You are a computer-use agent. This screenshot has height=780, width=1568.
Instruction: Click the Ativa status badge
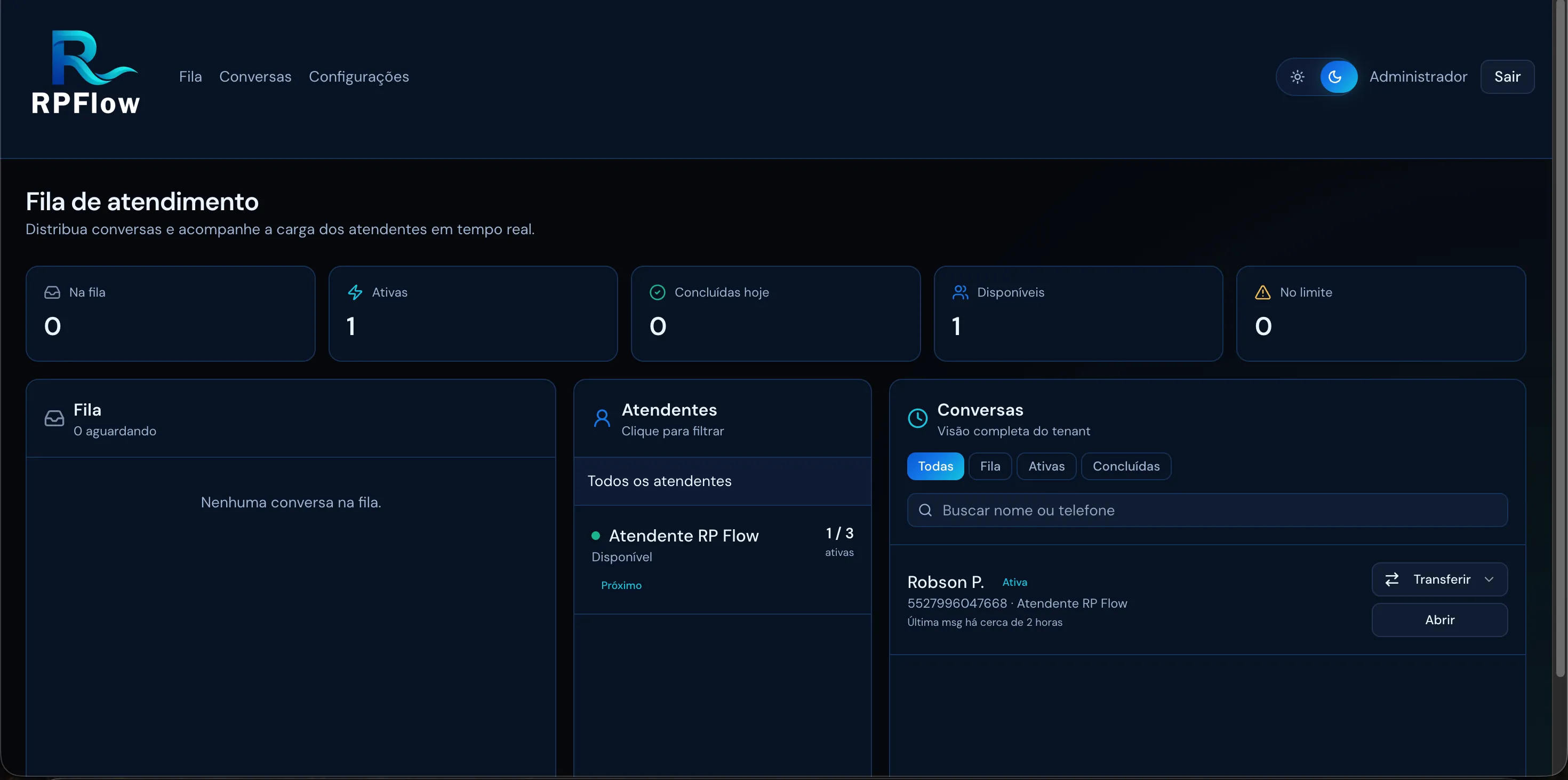pyautogui.click(x=1015, y=582)
